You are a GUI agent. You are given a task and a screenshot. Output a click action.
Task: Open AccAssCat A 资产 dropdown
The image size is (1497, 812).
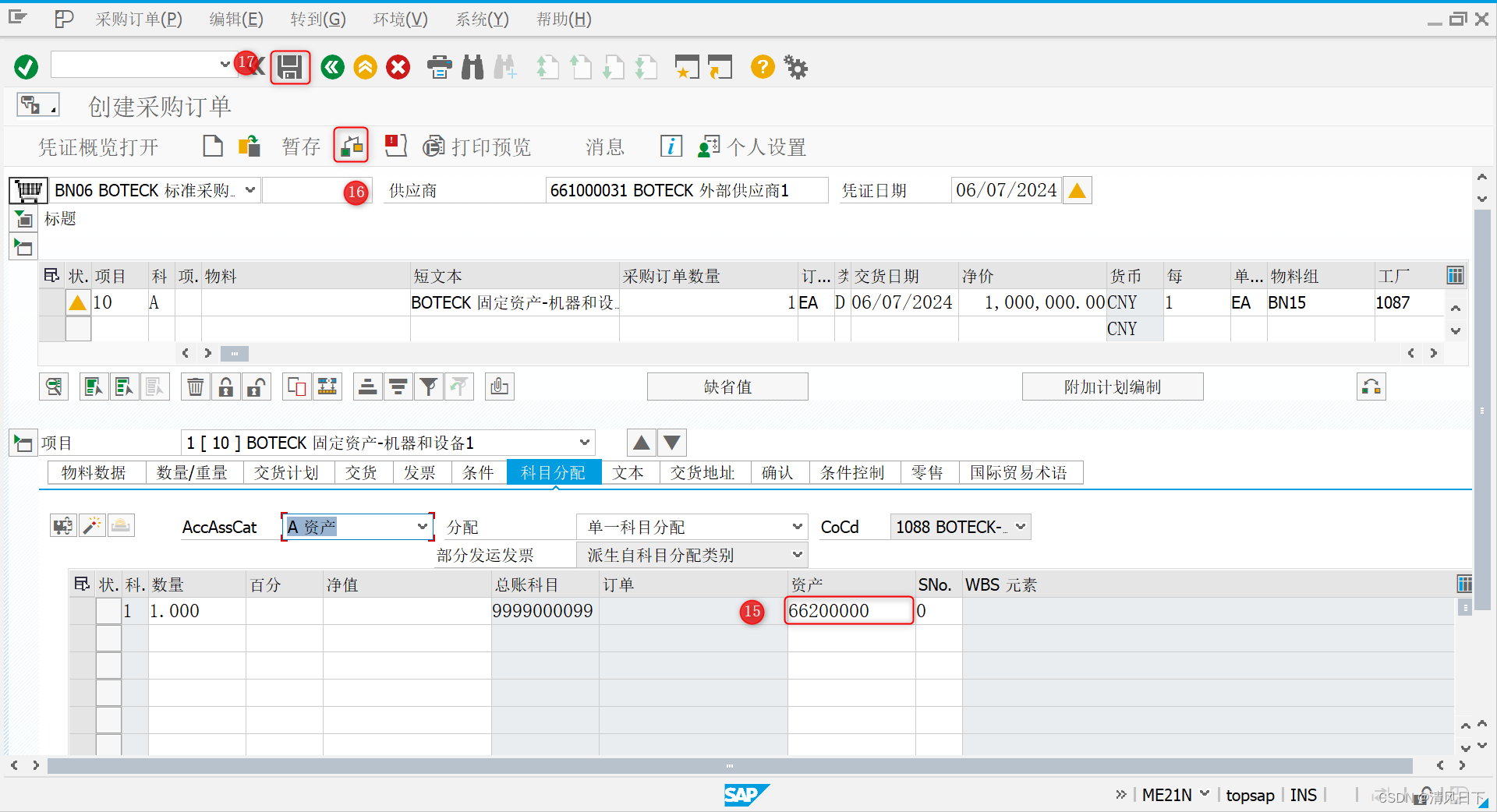tap(422, 527)
